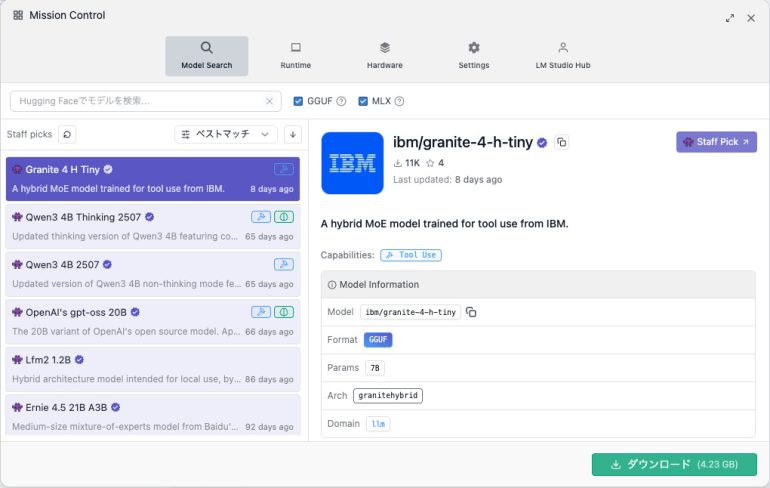This screenshot has width=770, height=488.
Task: Copy model ID in Model Information
Action: tap(471, 312)
